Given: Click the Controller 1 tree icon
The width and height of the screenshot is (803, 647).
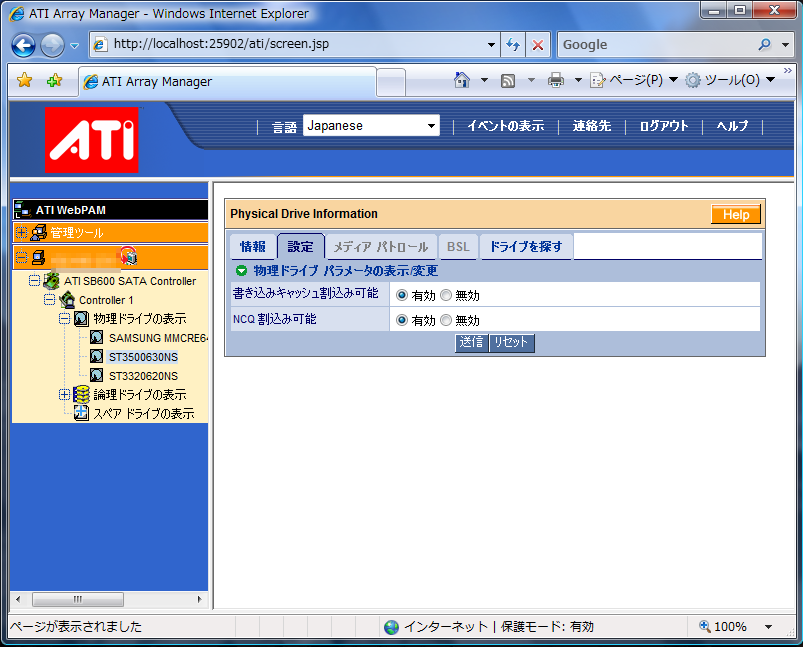Looking at the screenshot, I should pos(67,300).
